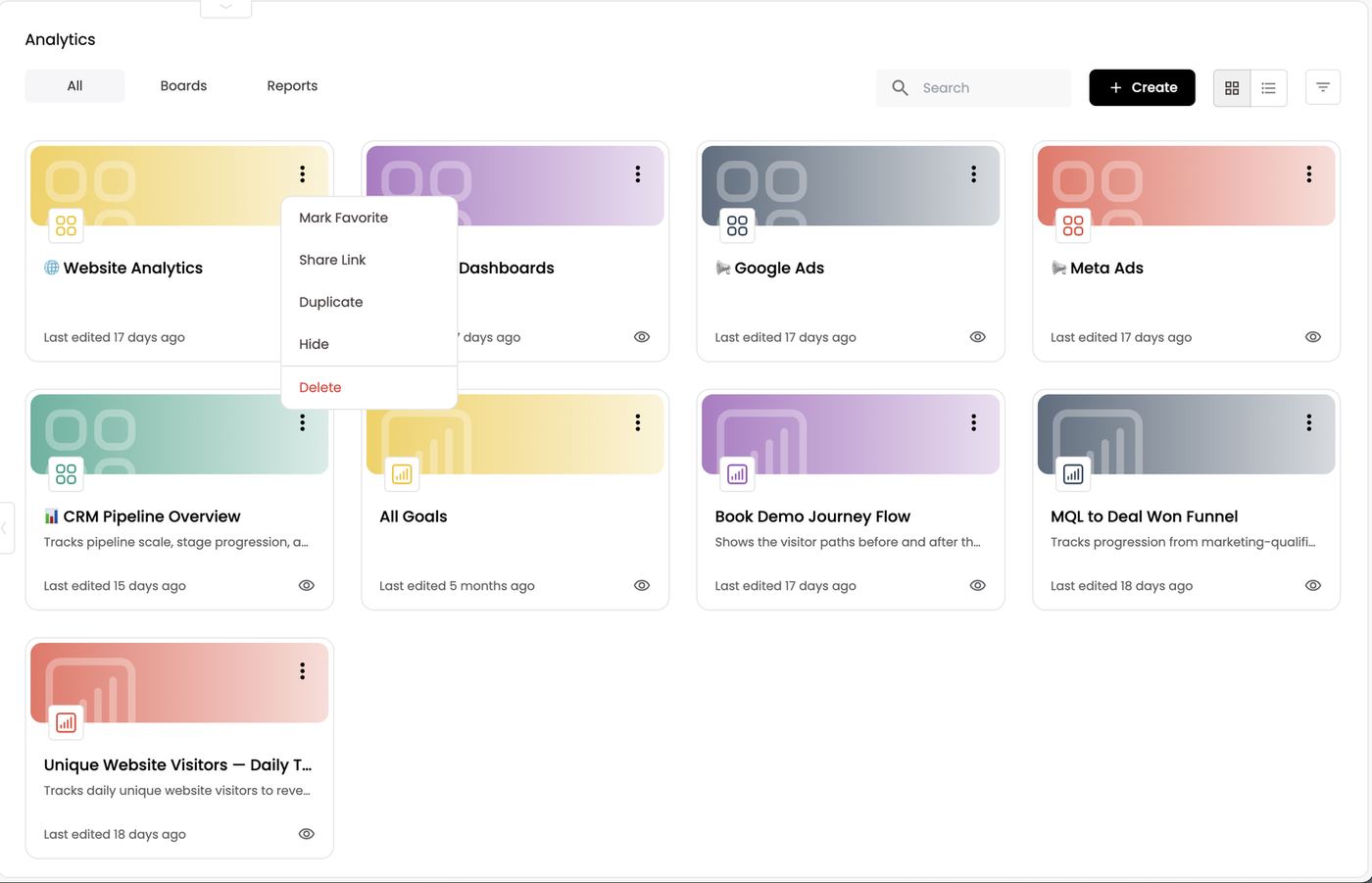Open the Website Analytics board
Image resolution: width=1372 pixels, height=883 pixels.
point(133,268)
